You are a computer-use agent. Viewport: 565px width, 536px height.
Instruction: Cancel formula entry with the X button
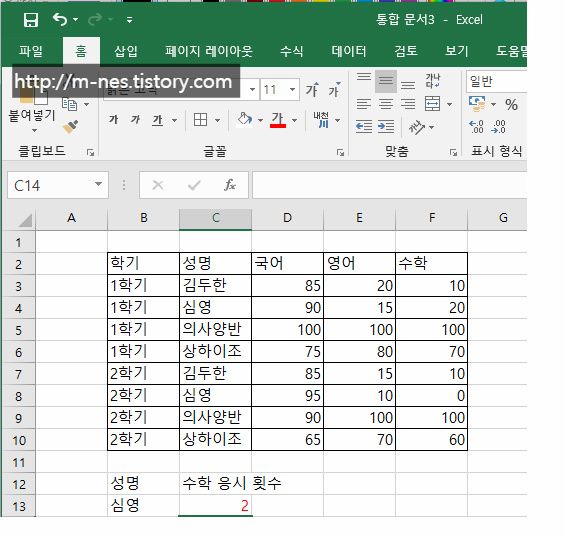pyautogui.click(x=158, y=185)
